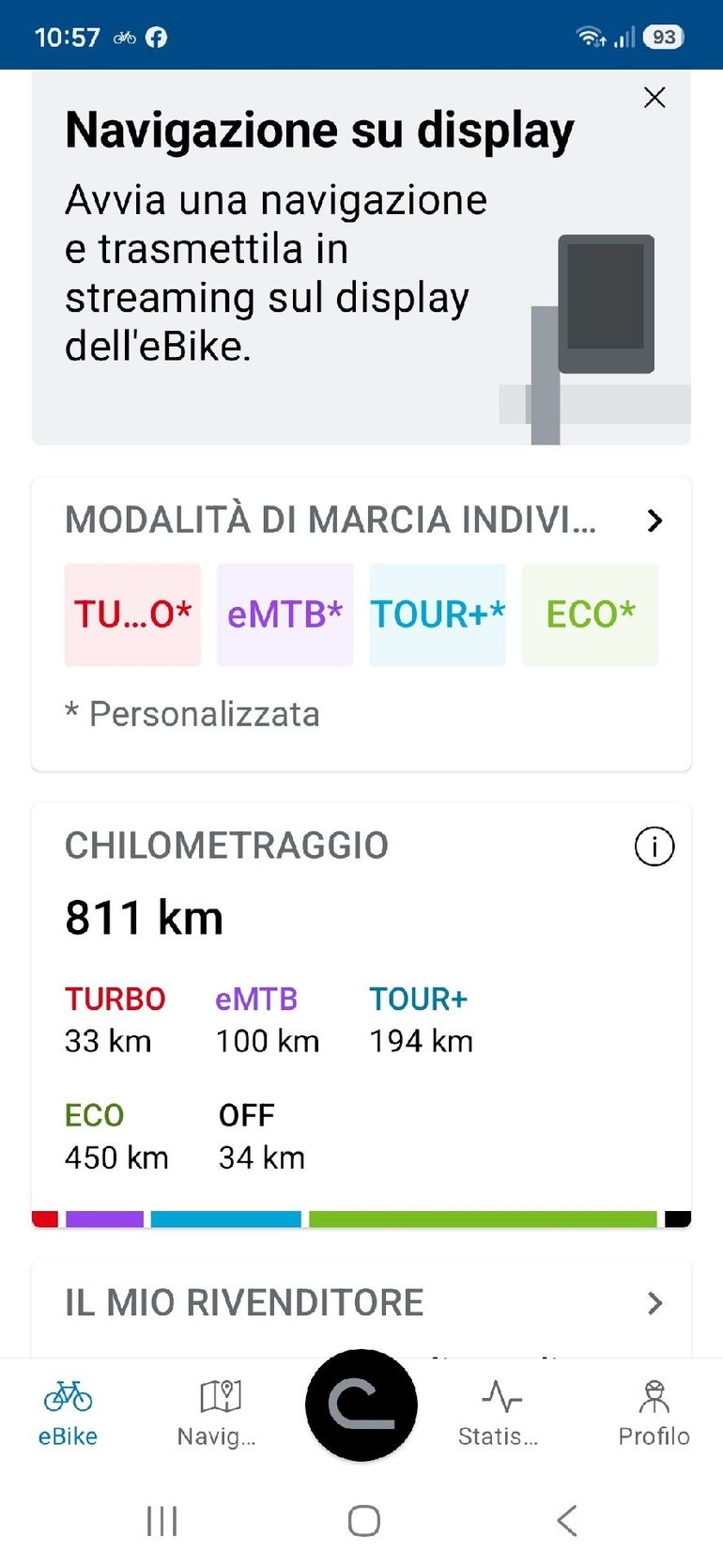Expand Modalità di marcia chevron
Screen dimensions: 723x1568
pyautogui.click(x=655, y=520)
